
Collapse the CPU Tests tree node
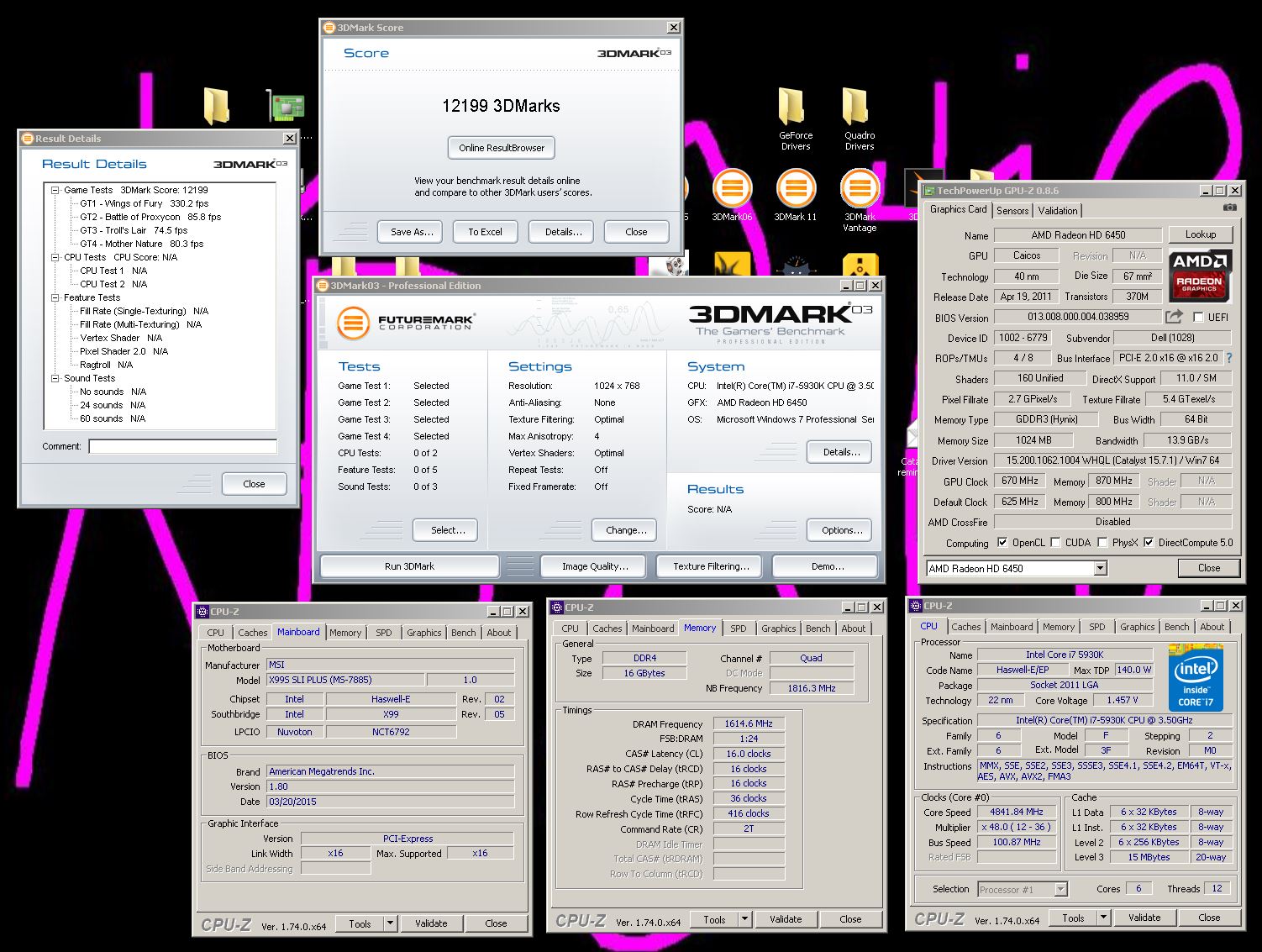(55, 257)
